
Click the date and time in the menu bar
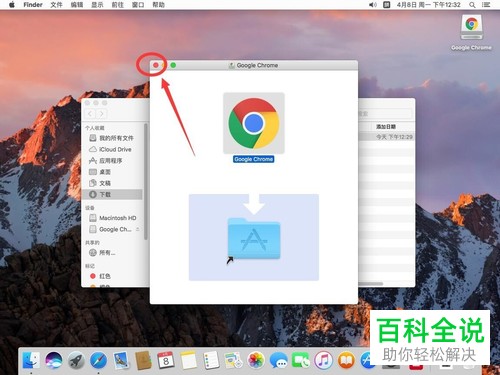428,5
